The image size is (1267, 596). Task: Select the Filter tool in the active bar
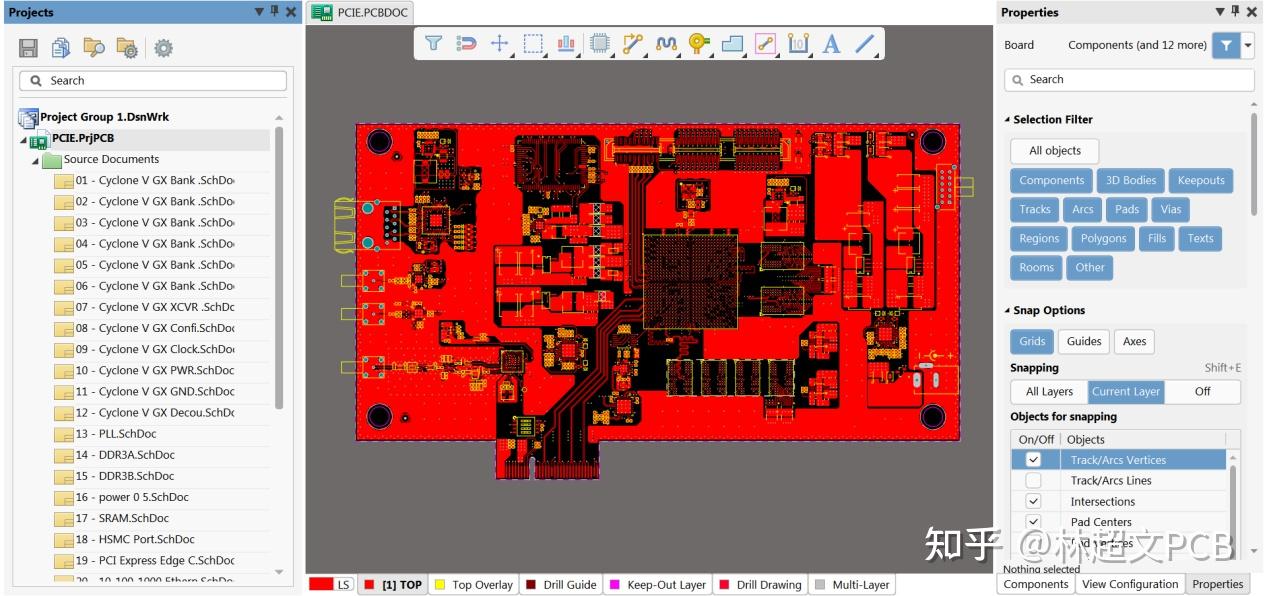click(x=433, y=43)
